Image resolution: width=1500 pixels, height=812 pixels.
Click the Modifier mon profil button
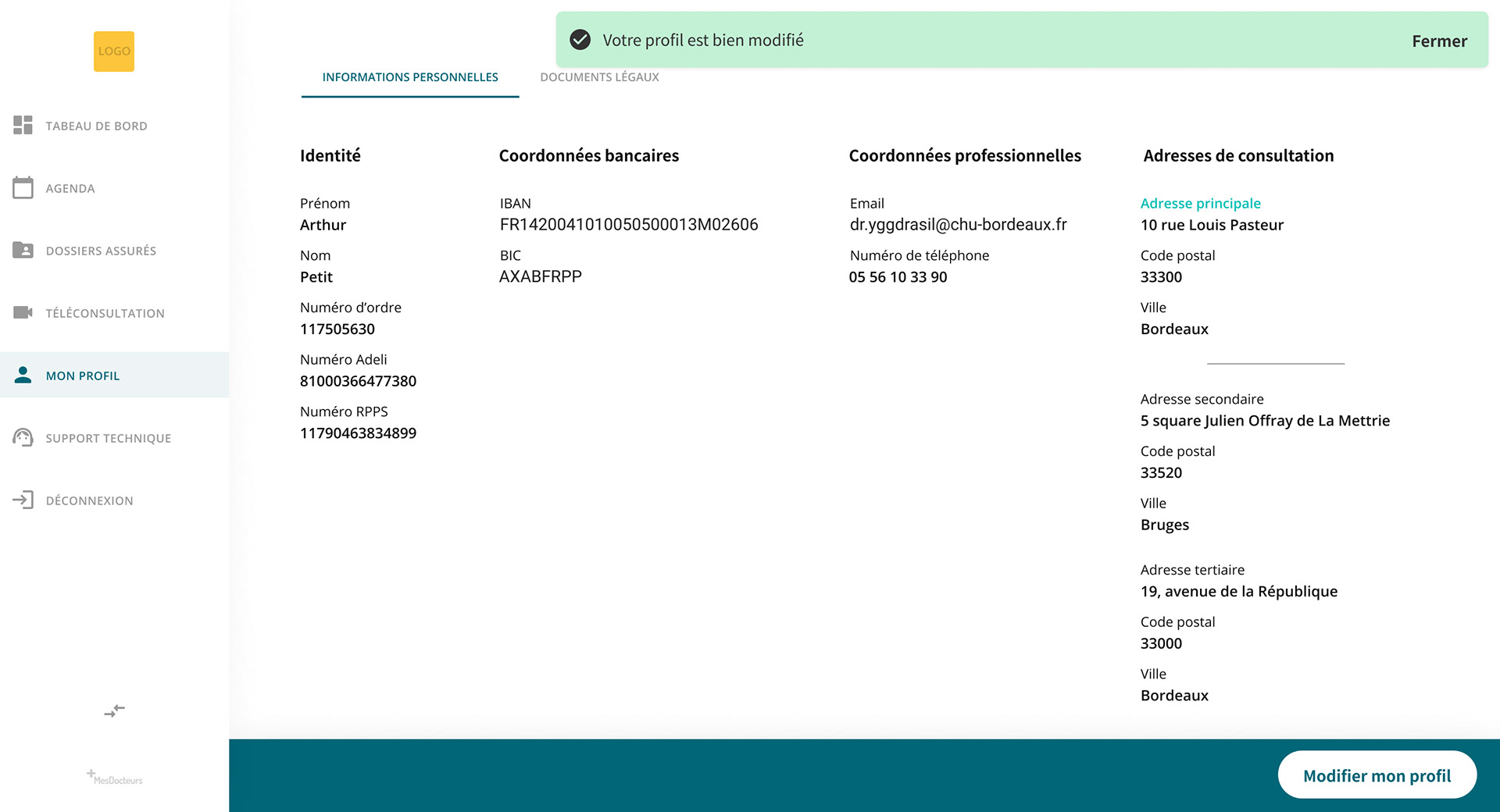coord(1377,775)
